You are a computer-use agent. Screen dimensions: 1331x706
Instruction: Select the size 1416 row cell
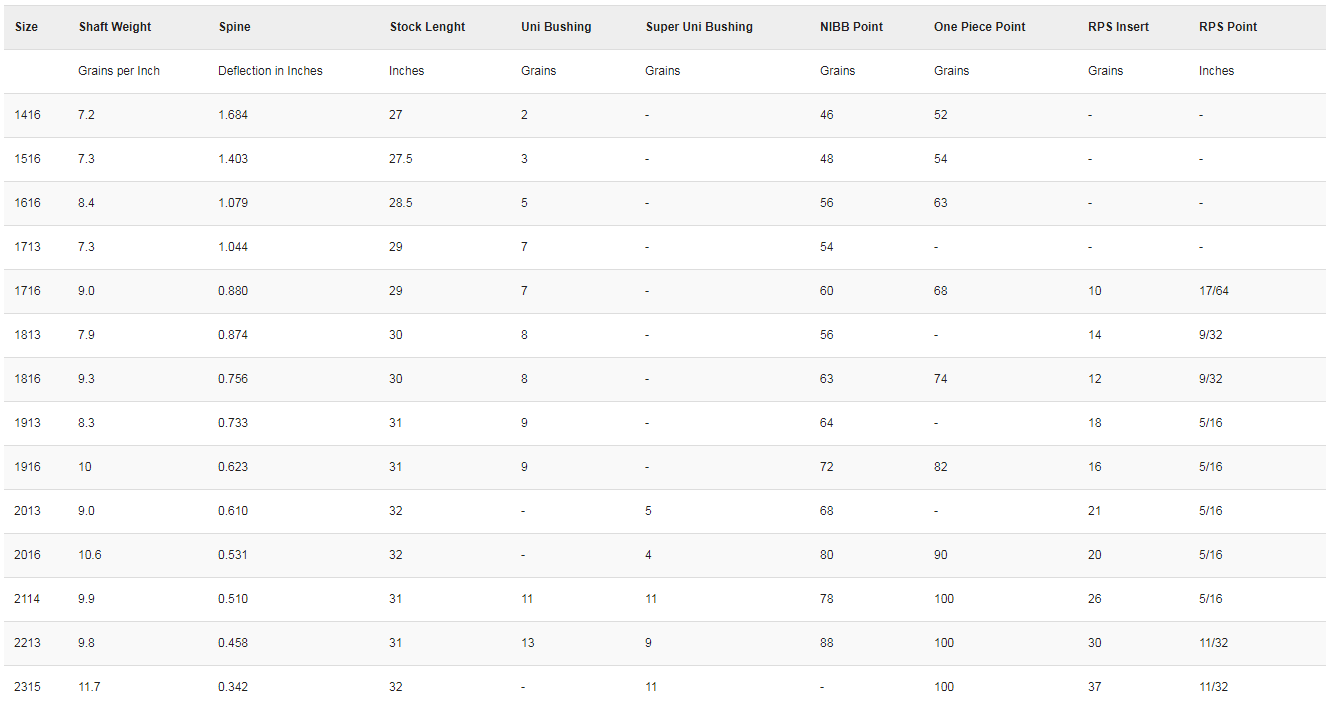click(x=28, y=115)
